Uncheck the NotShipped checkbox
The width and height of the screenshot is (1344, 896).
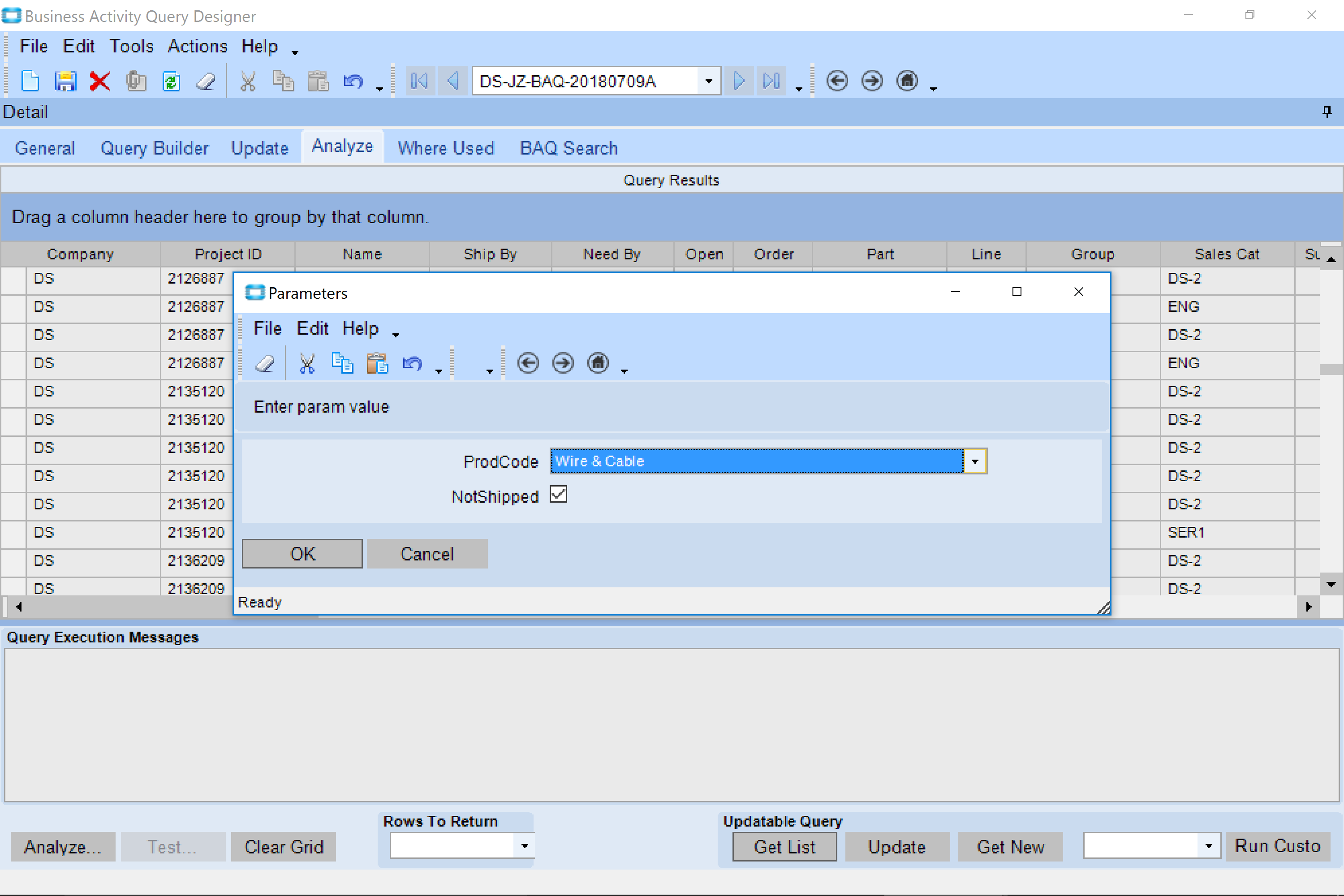pyautogui.click(x=558, y=494)
